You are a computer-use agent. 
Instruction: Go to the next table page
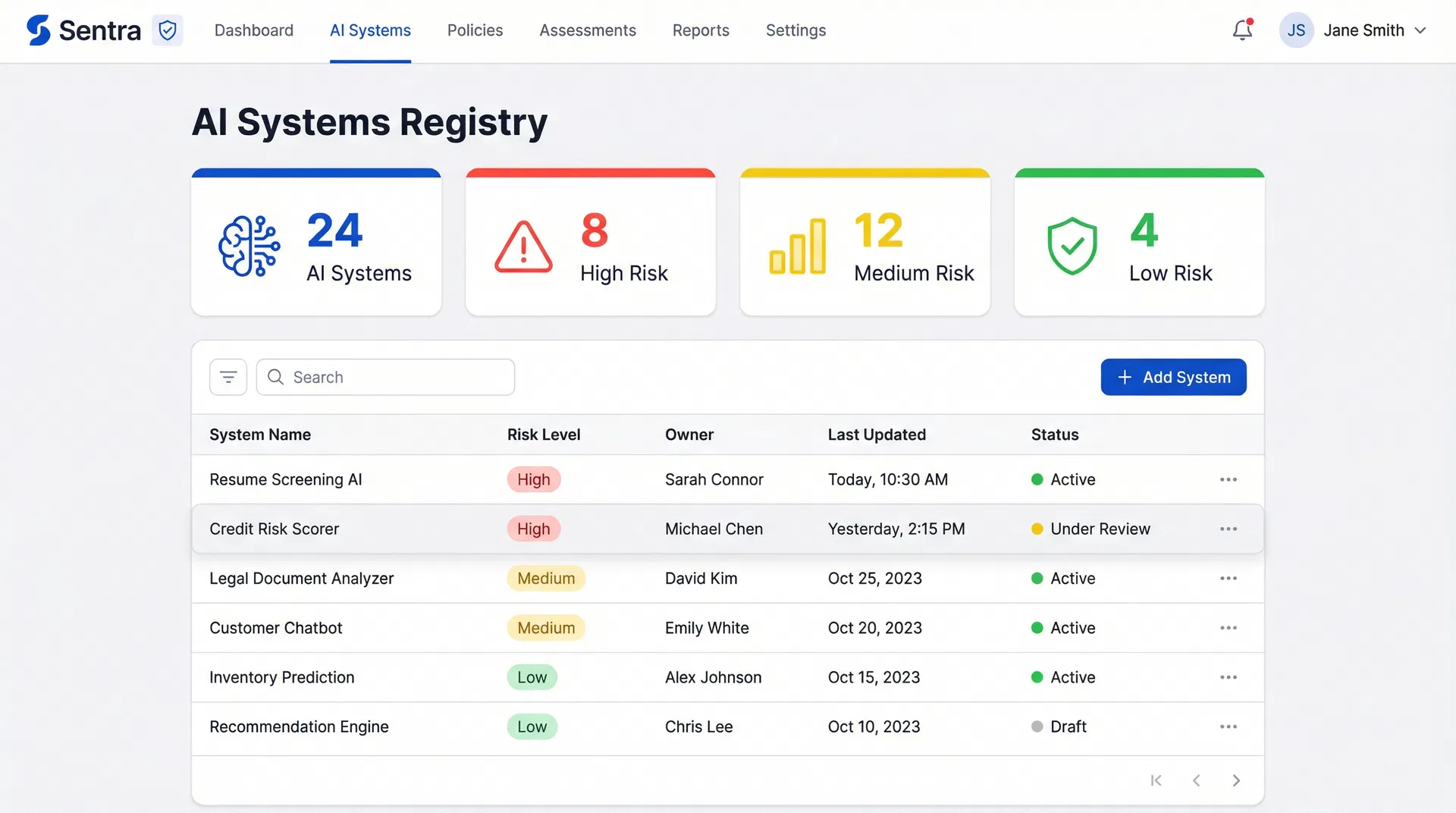1237,780
